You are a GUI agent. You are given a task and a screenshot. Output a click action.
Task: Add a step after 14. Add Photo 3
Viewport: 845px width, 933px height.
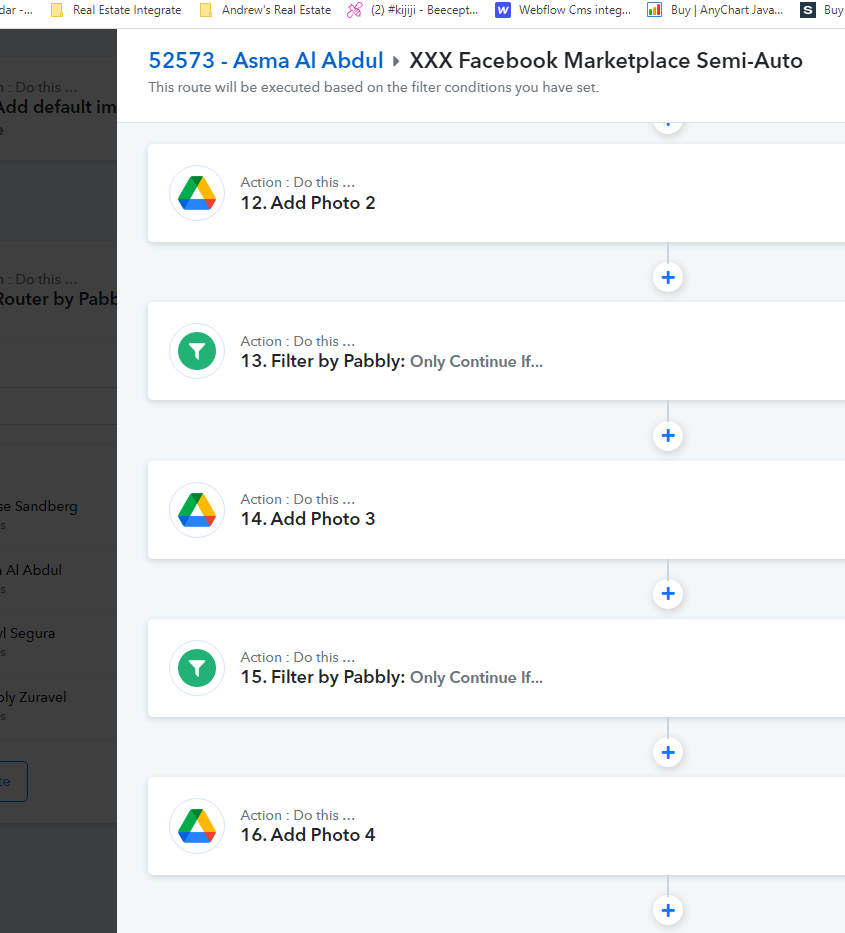click(668, 593)
